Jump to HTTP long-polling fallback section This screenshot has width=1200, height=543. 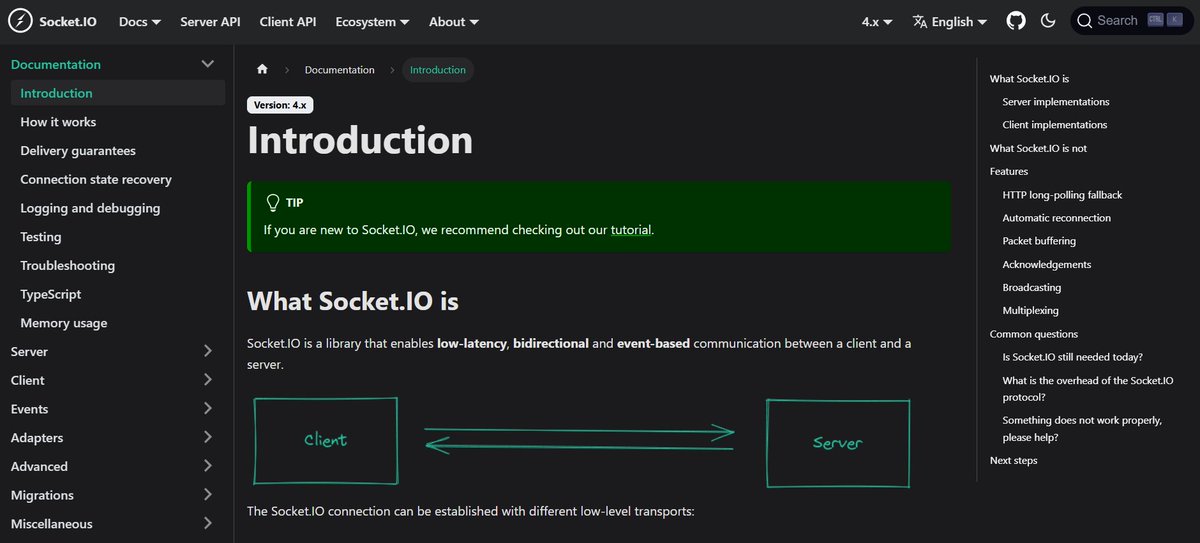(x=1062, y=195)
